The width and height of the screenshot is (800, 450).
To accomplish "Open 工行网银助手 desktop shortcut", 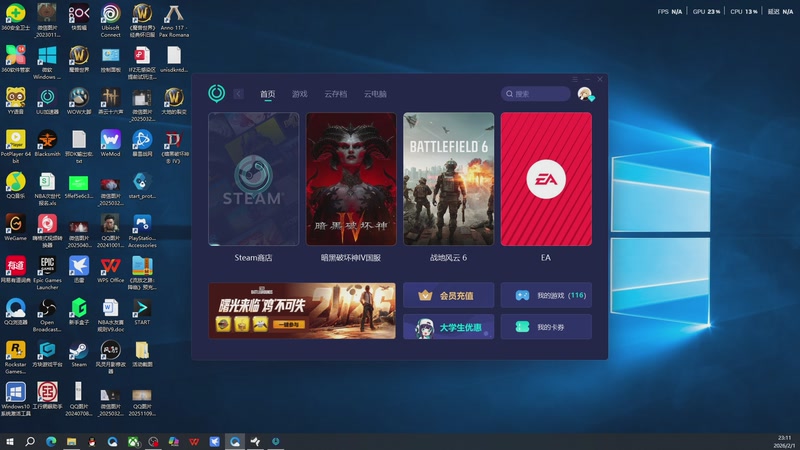I will pos(47,395).
